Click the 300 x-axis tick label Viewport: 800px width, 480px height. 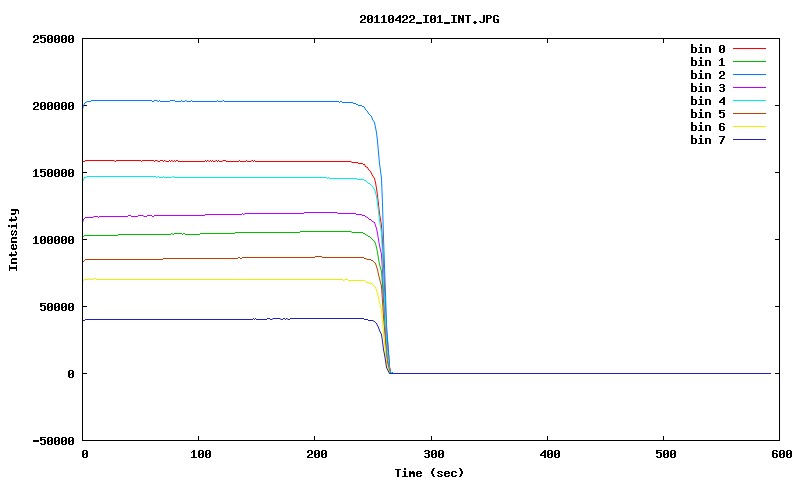point(434,454)
